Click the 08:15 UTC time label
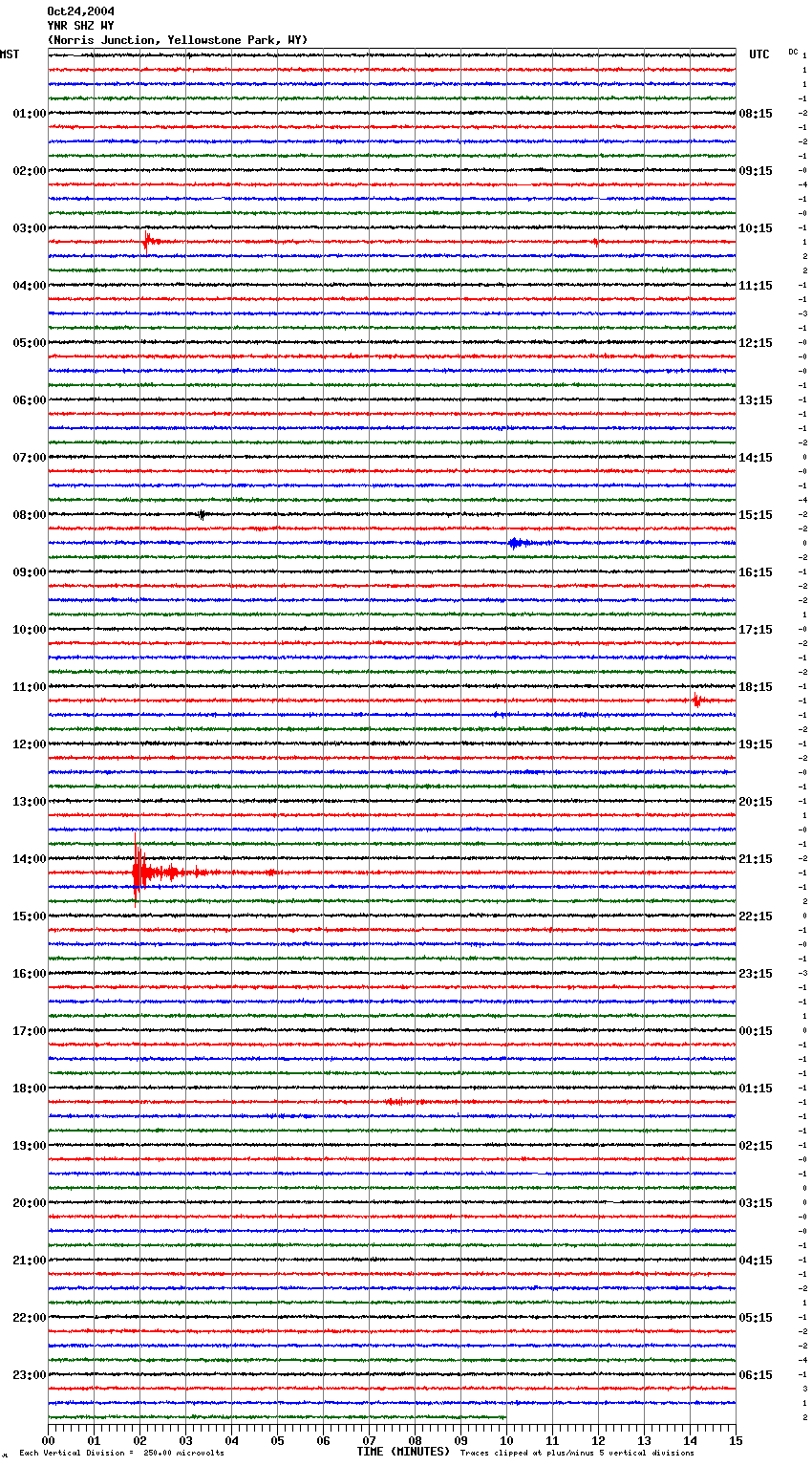This screenshot has width=812, height=1466. [756, 114]
